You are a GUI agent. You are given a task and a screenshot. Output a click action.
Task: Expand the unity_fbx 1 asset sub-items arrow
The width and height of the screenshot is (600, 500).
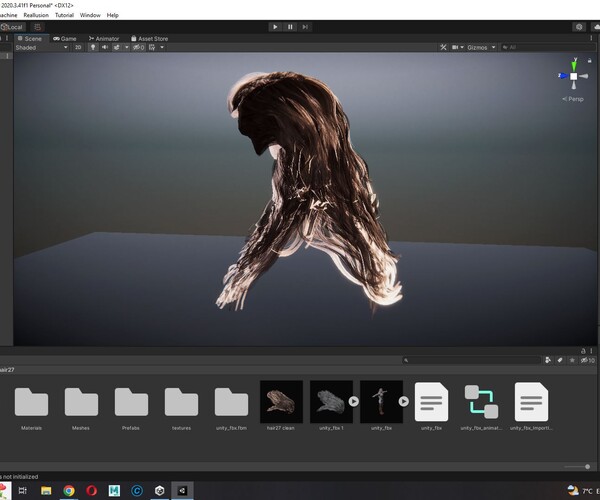coord(354,401)
